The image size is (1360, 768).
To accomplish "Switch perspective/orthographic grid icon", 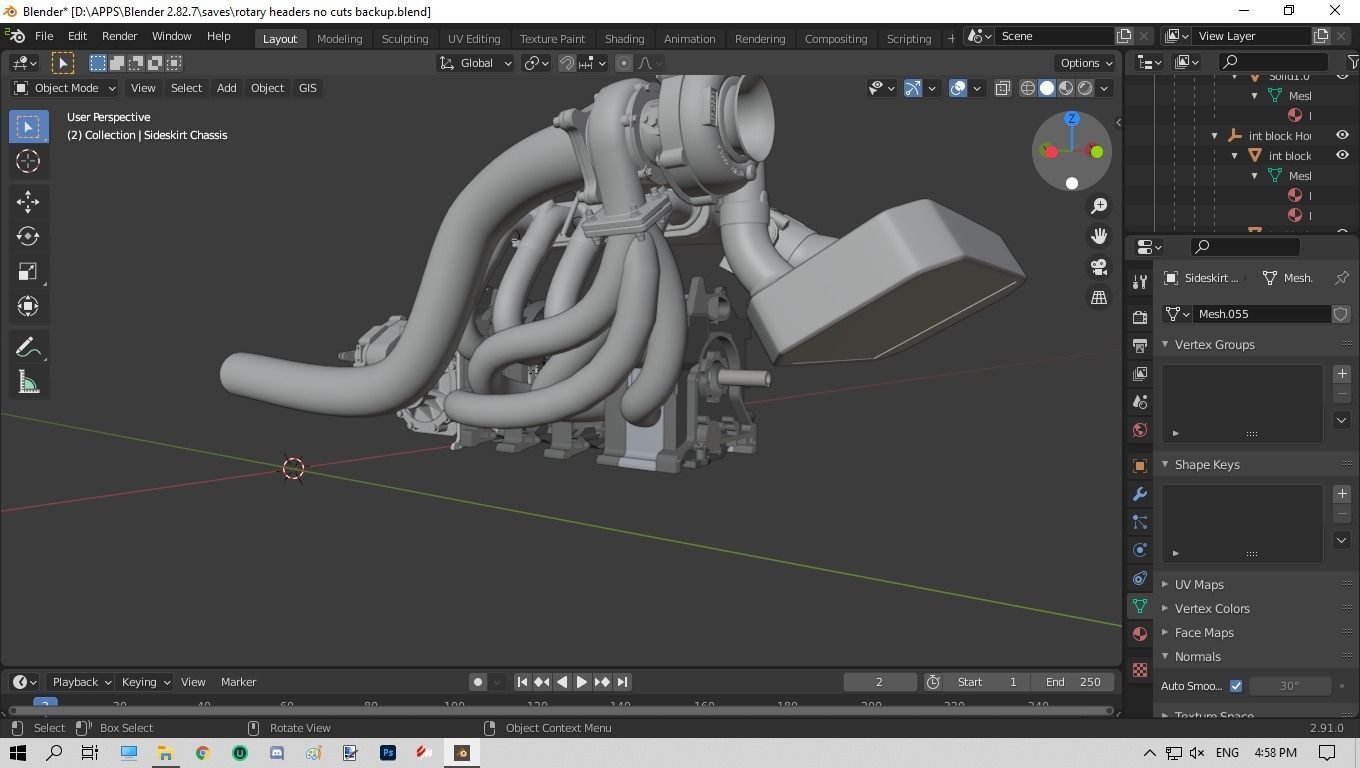I will click(1099, 298).
